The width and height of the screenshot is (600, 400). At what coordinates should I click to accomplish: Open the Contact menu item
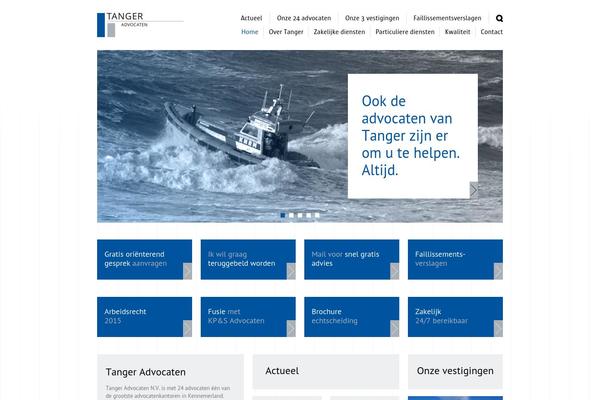coord(492,32)
